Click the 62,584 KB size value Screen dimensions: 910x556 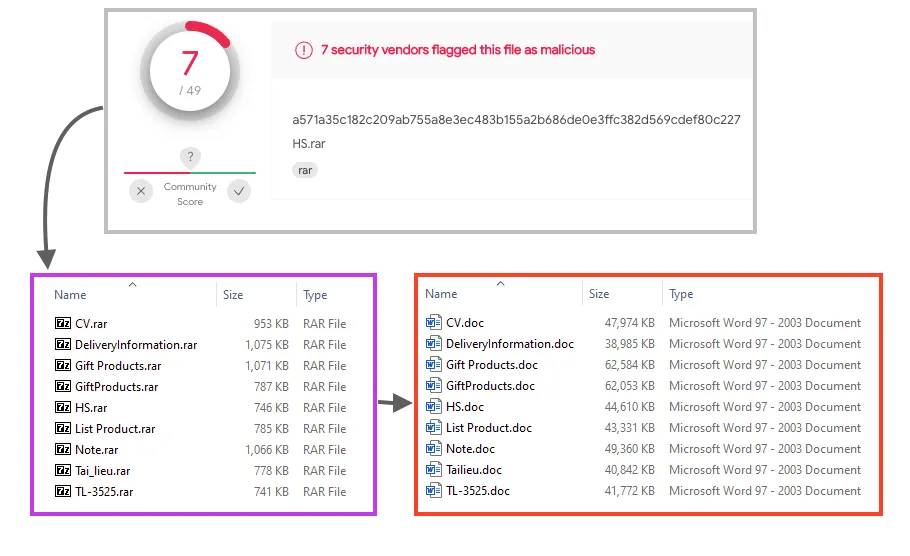click(x=630, y=364)
